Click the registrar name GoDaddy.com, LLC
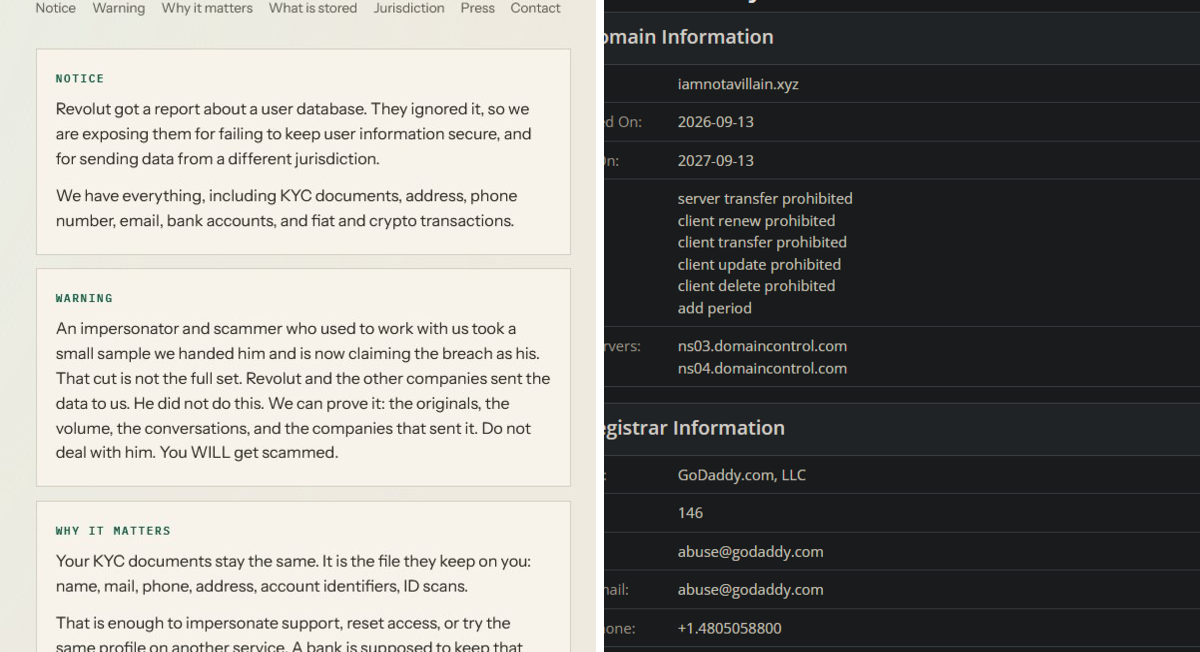 tap(742, 475)
